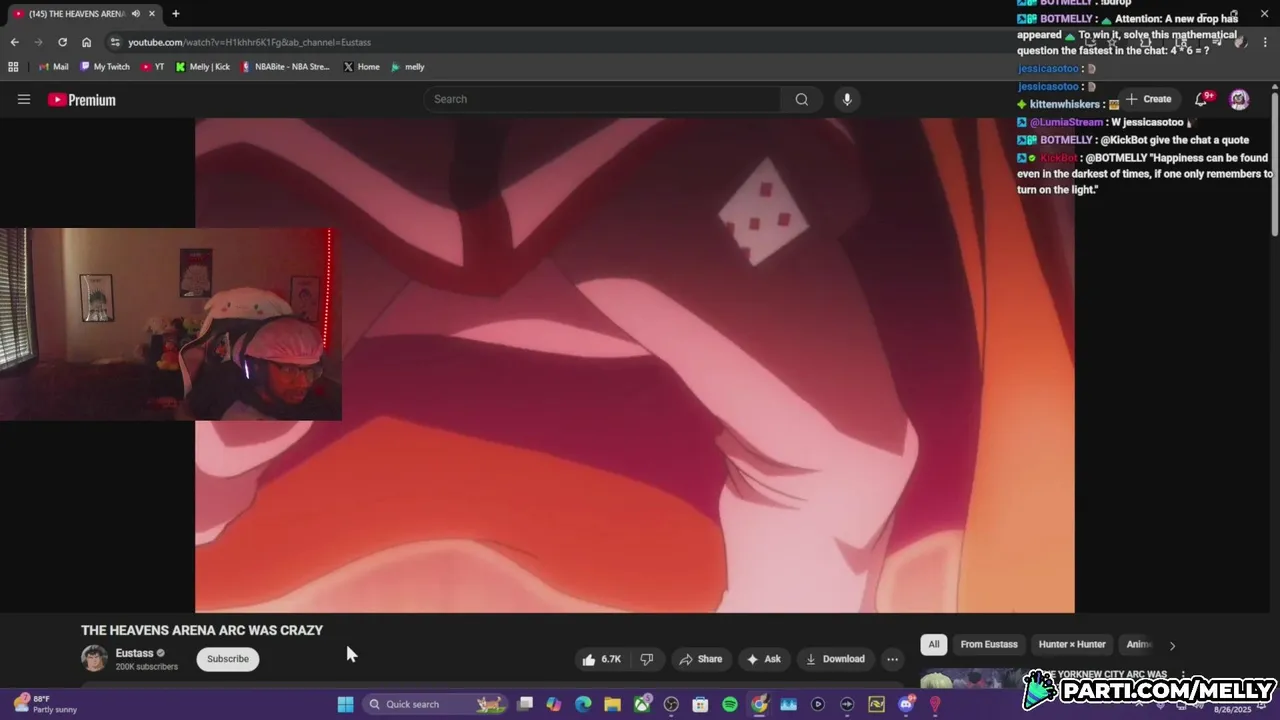Click the video title THE HEAVENS ARENA ARC
This screenshot has width=1280, height=720.
202,630
